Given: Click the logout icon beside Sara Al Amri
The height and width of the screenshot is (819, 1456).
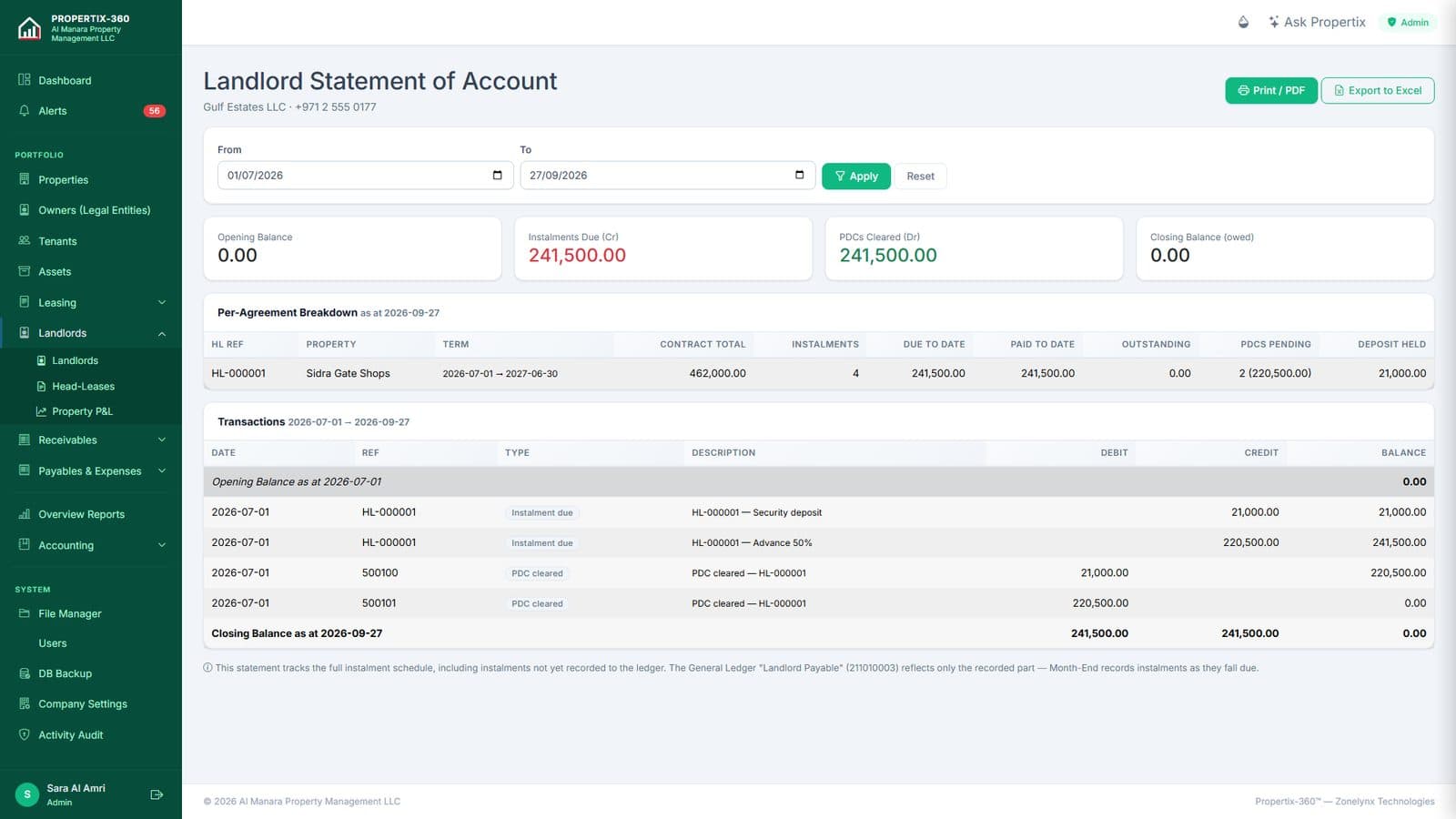Looking at the screenshot, I should click(x=157, y=794).
